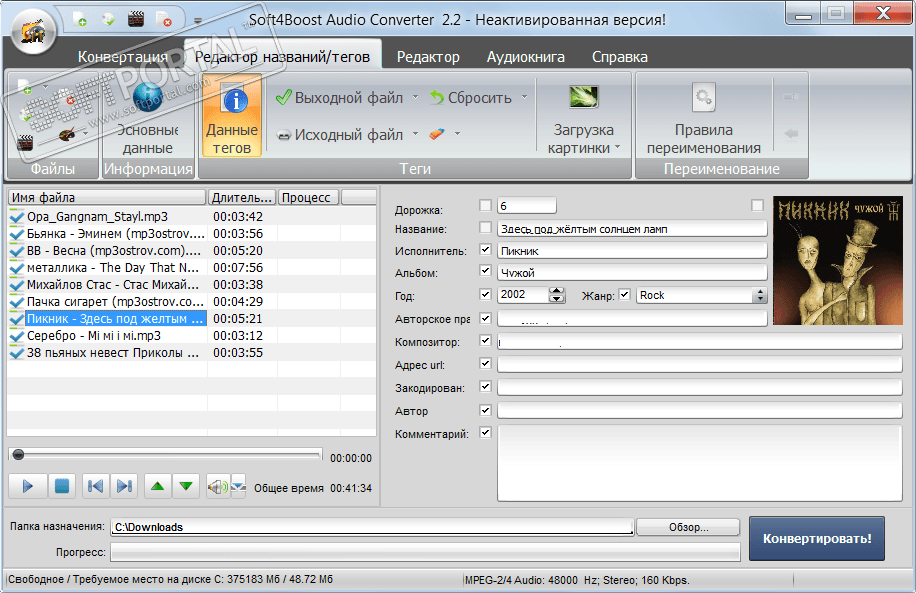Click the Обзор... browse button
The width and height of the screenshot is (916, 593).
pyautogui.click(x=688, y=527)
